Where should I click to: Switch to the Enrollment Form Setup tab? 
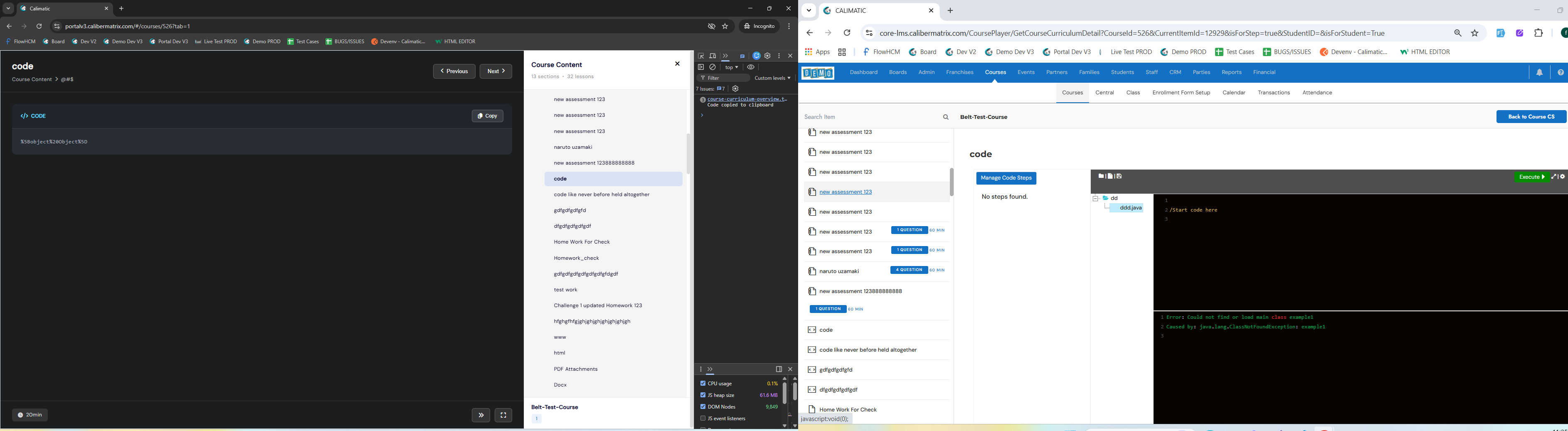click(x=1181, y=93)
